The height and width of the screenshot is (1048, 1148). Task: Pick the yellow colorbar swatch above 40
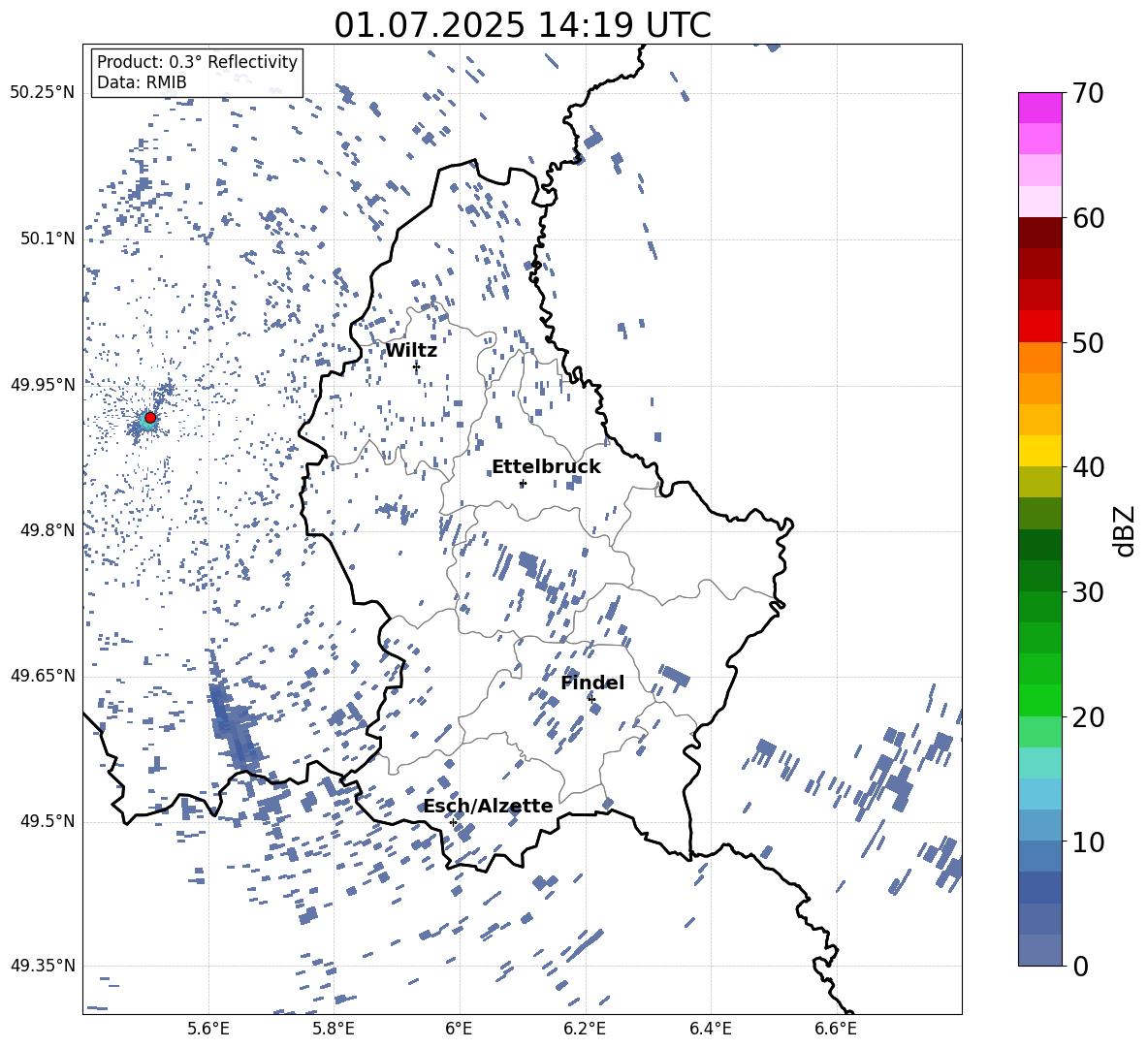[1040, 451]
